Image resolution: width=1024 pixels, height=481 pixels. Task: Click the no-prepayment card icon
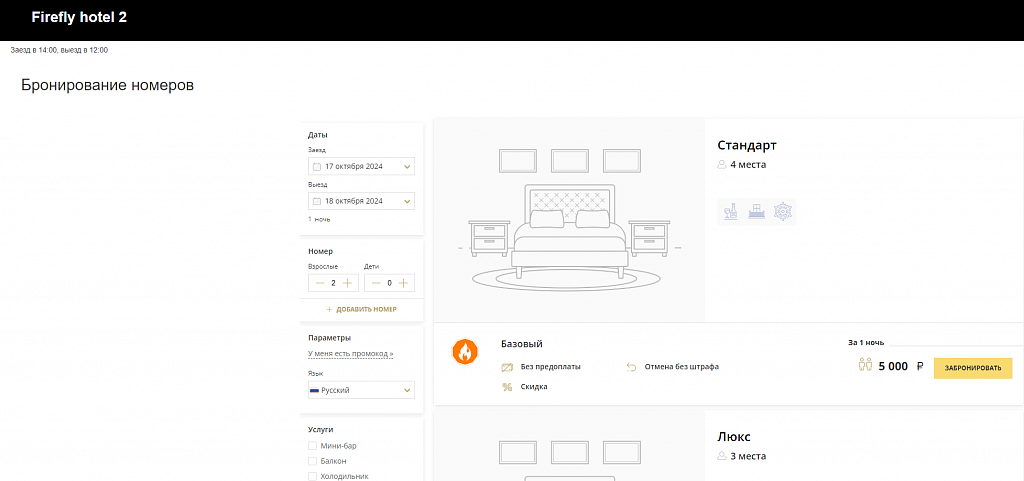(x=507, y=367)
